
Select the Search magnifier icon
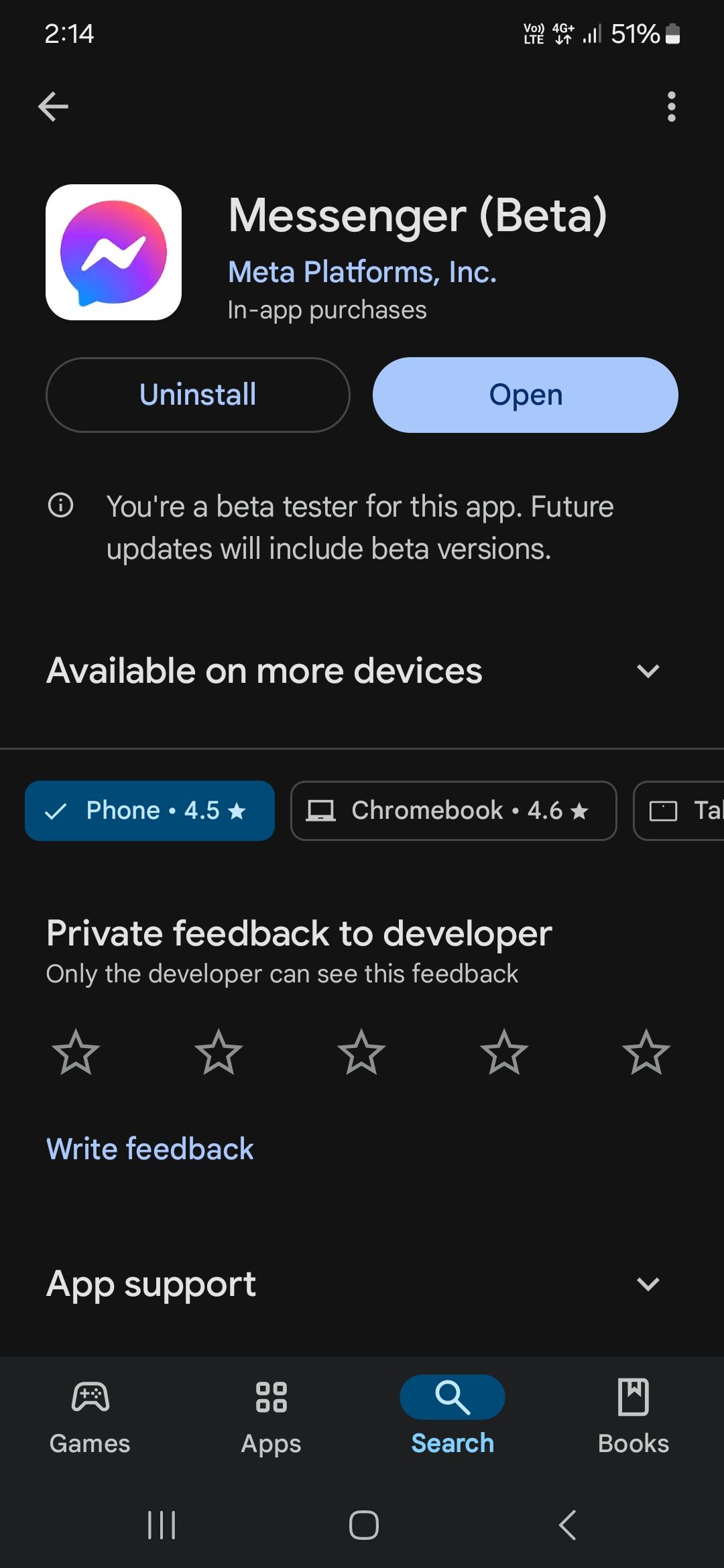pos(452,1397)
